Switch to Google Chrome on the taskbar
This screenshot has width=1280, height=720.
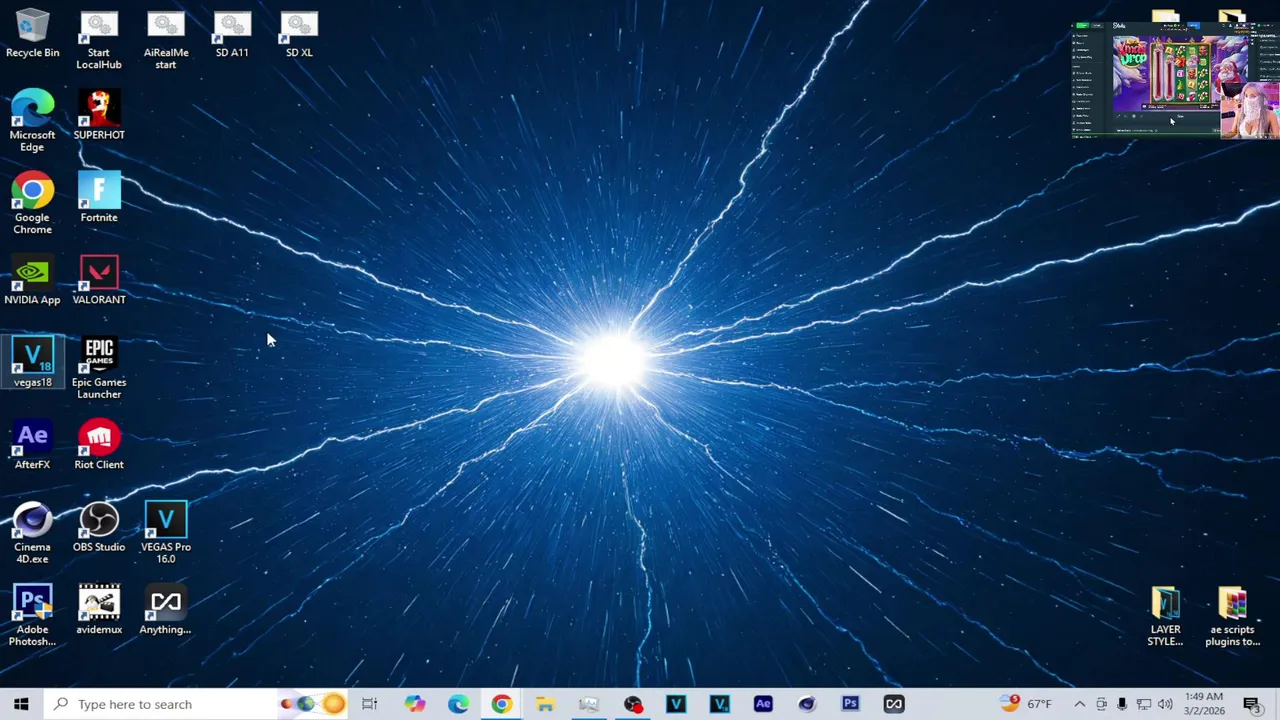point(501,704)
